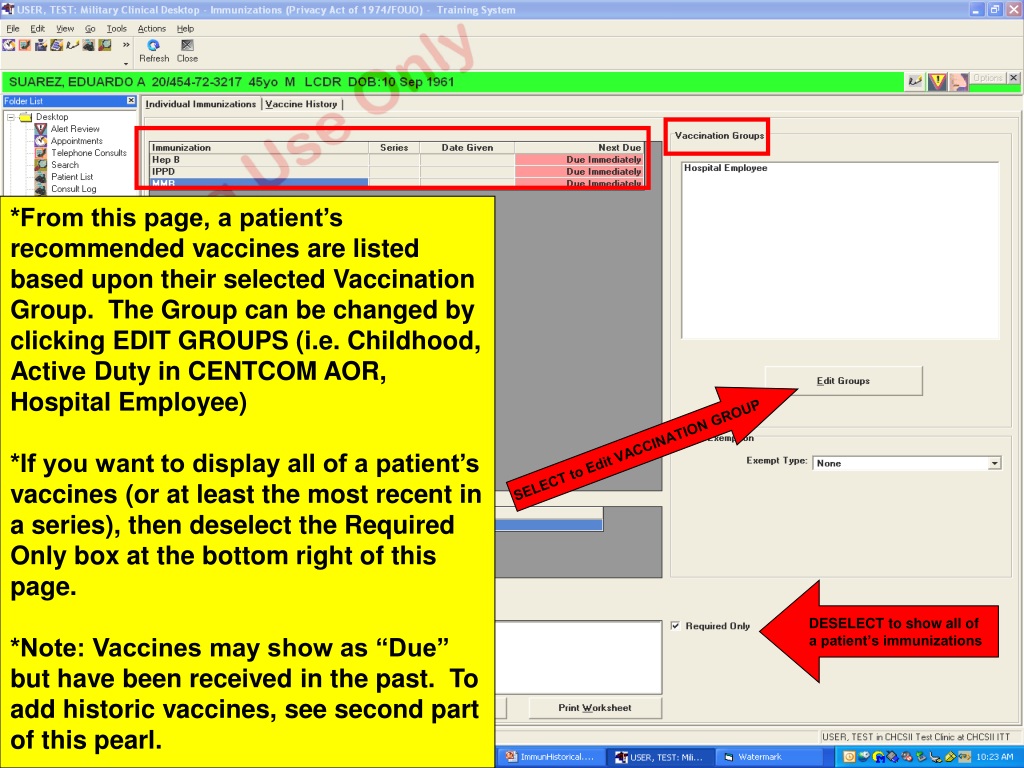Open Telephone Consults in the folder list

(x=89, y=153)
